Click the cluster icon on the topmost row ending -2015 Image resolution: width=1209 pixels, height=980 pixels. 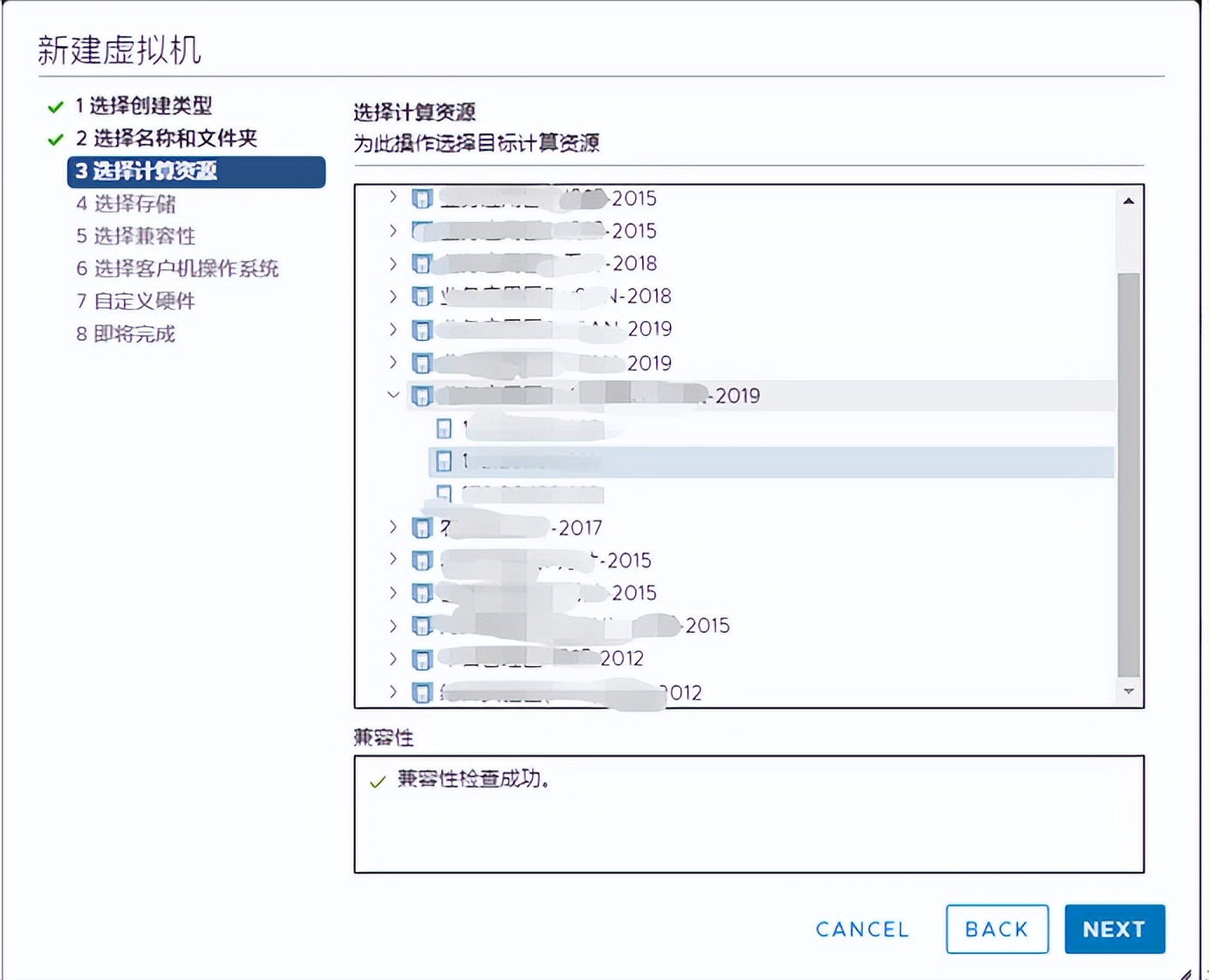tap(422, 199)
